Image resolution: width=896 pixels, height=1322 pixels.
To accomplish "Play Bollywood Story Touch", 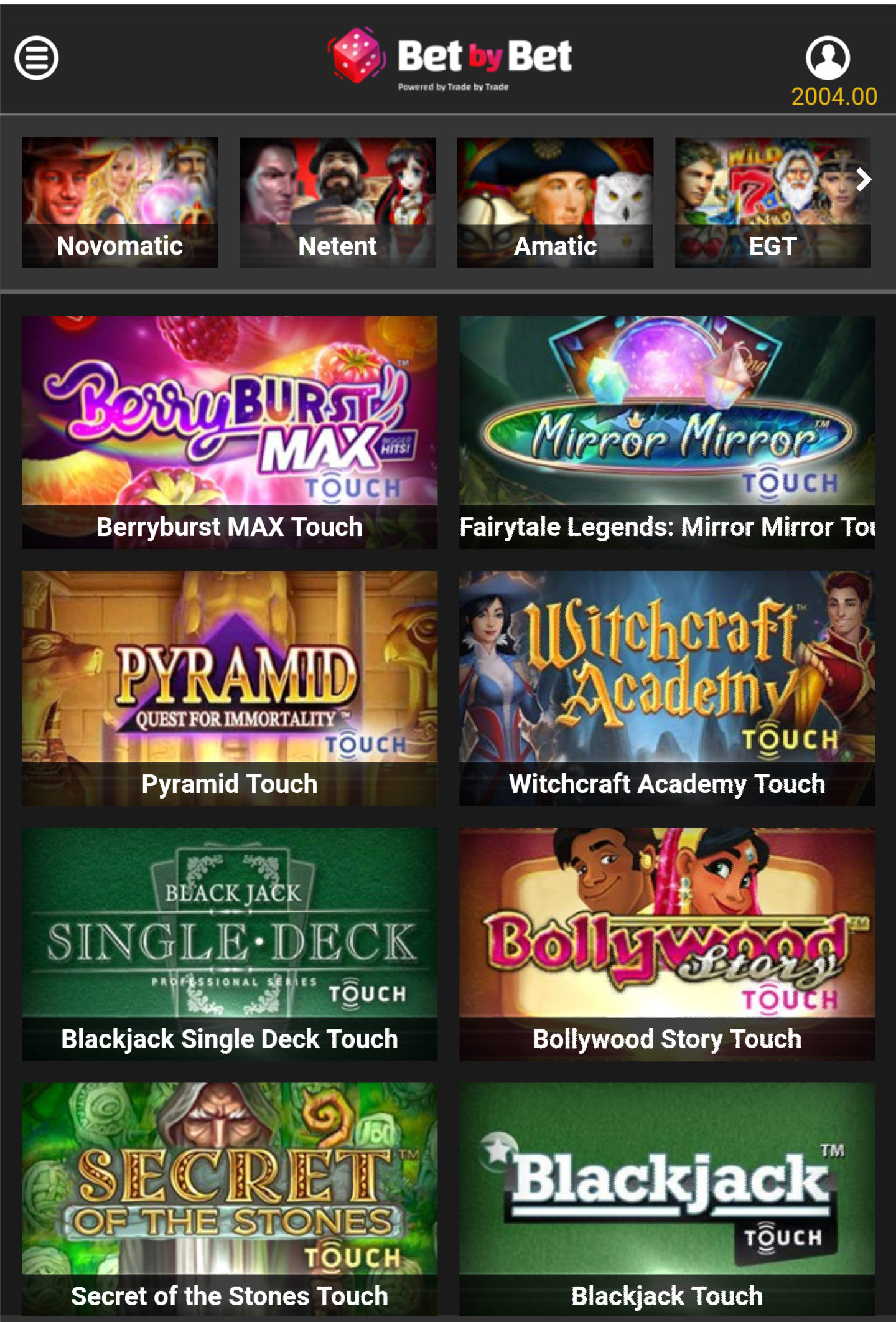I will [x=667, y=944].
